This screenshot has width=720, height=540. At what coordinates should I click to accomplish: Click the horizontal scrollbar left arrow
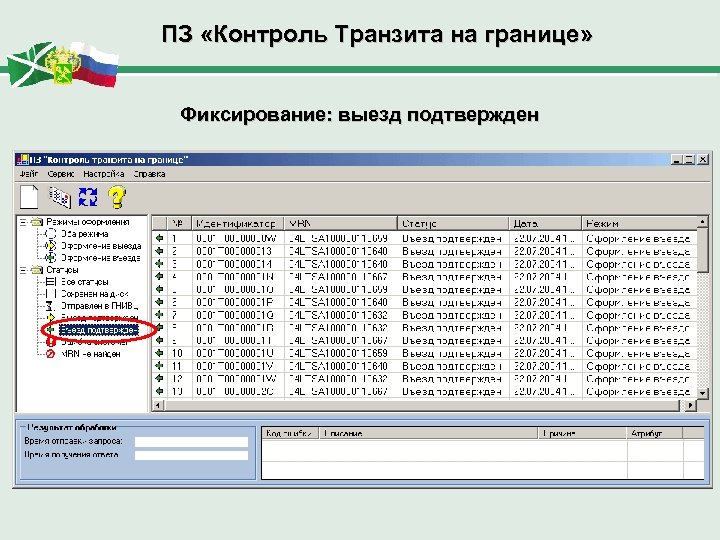pyautogui.click(x=158, y=405)
